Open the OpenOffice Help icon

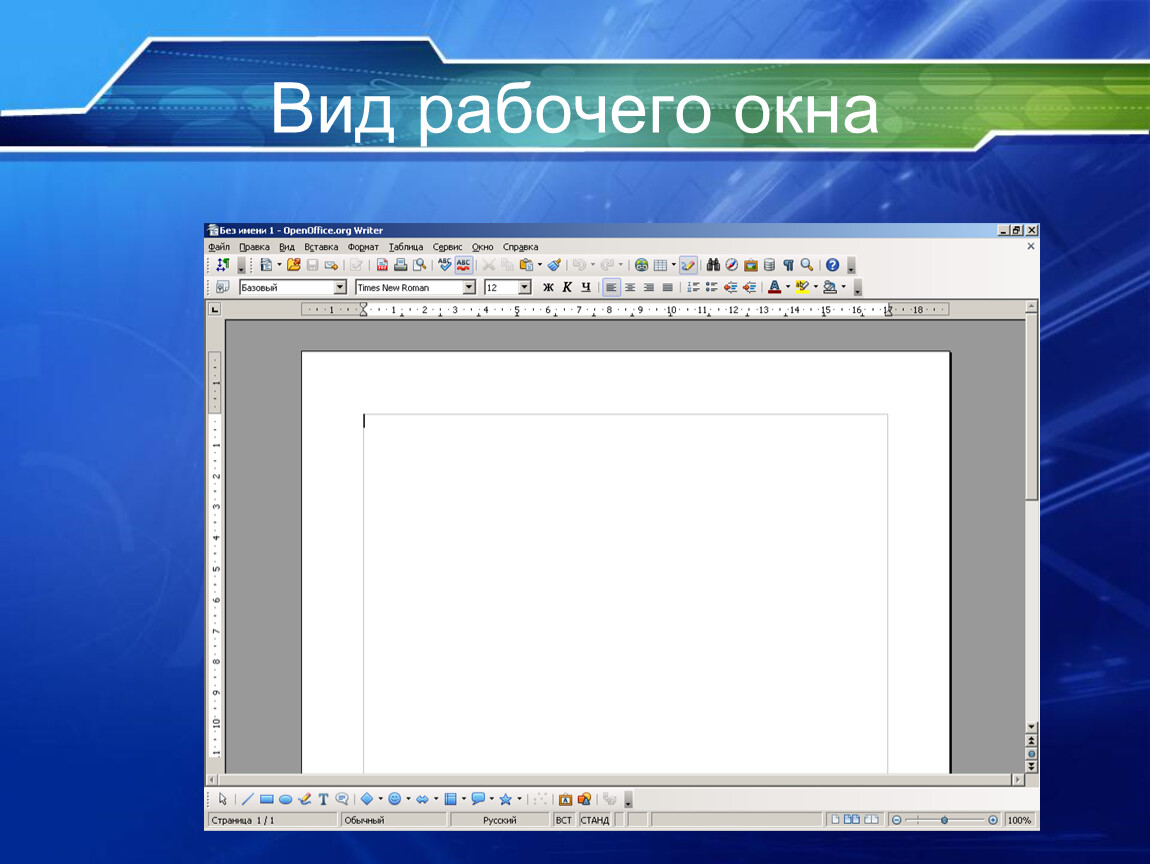[x=832, y=265]
